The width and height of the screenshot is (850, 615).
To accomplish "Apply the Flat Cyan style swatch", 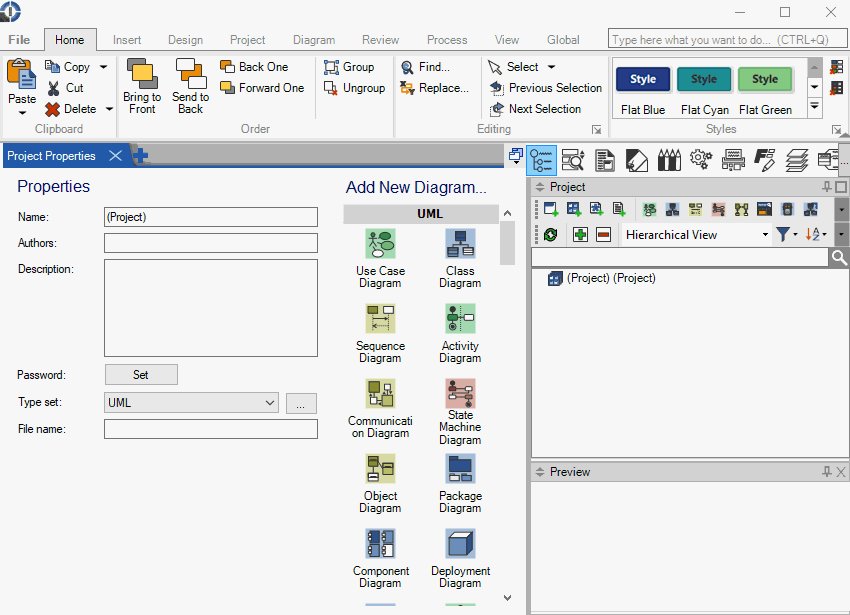I will pyautogui.click(x=704, y=80).
